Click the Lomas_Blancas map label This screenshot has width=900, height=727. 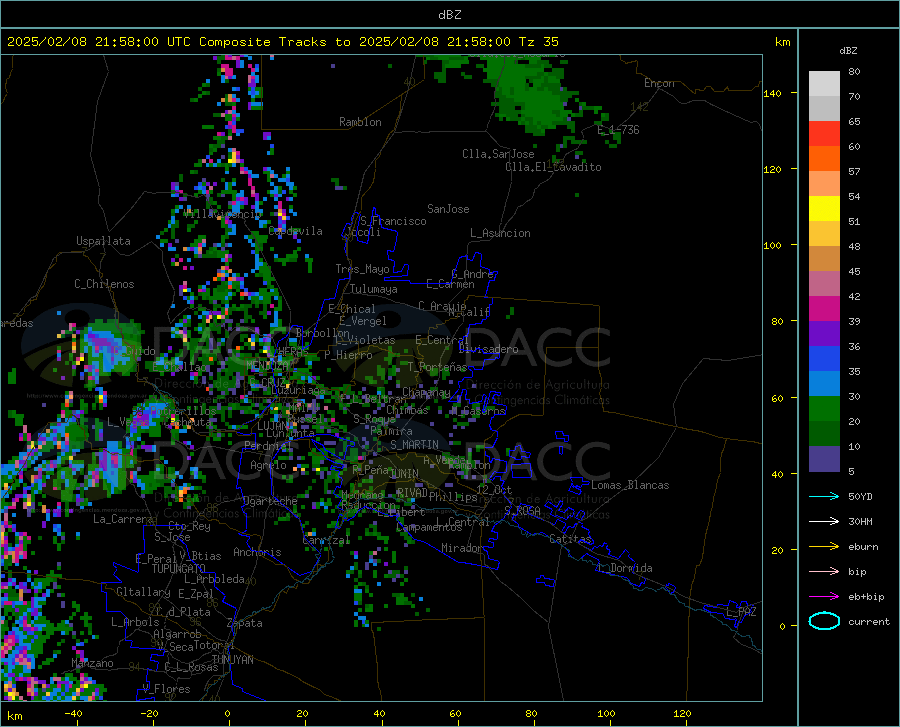click(630, 485)
